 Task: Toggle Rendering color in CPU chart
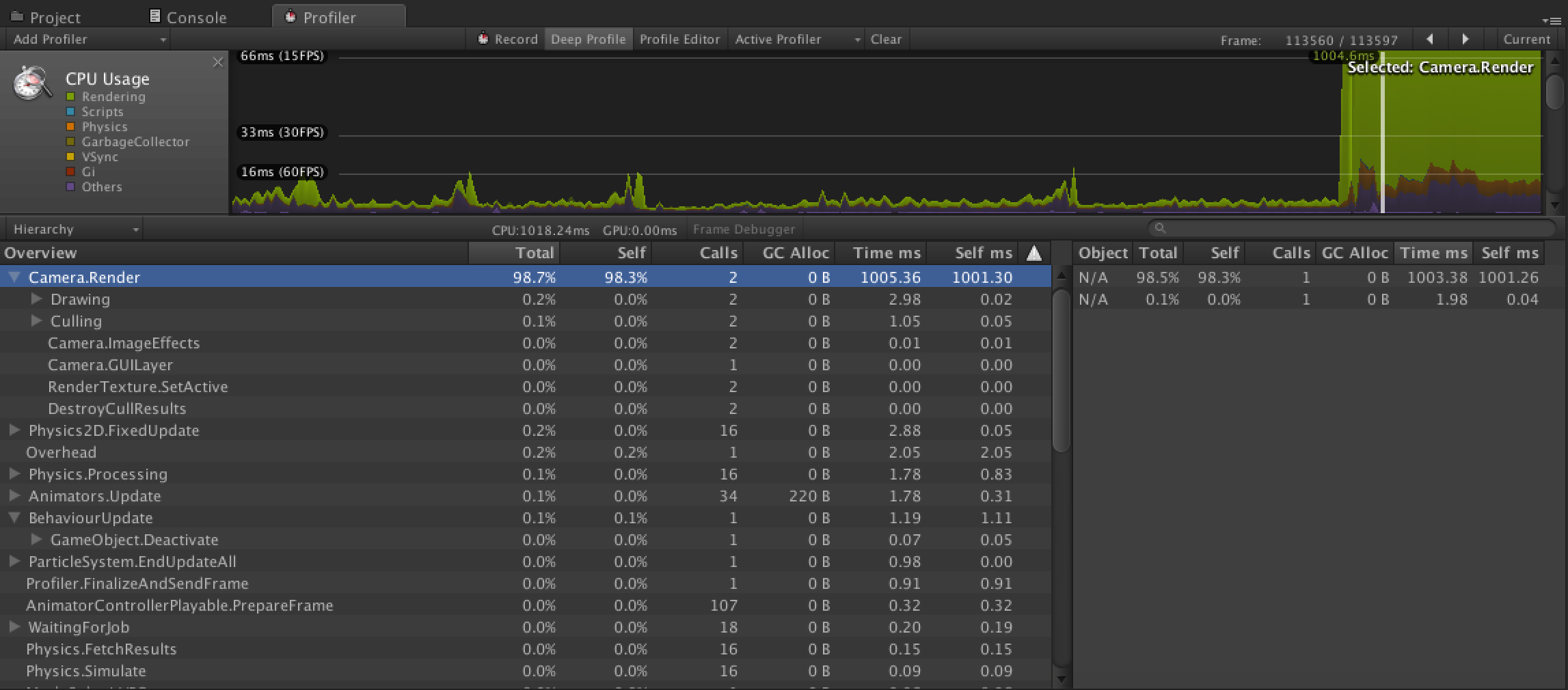coord(70,96)
